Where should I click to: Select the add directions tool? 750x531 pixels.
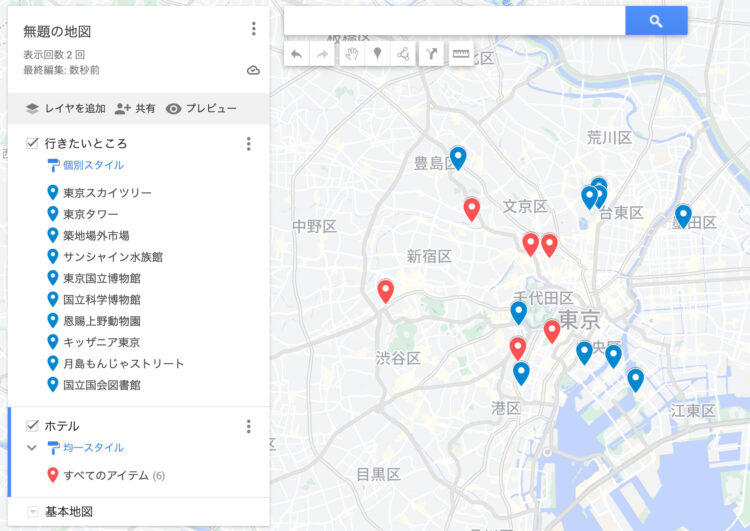431,54
